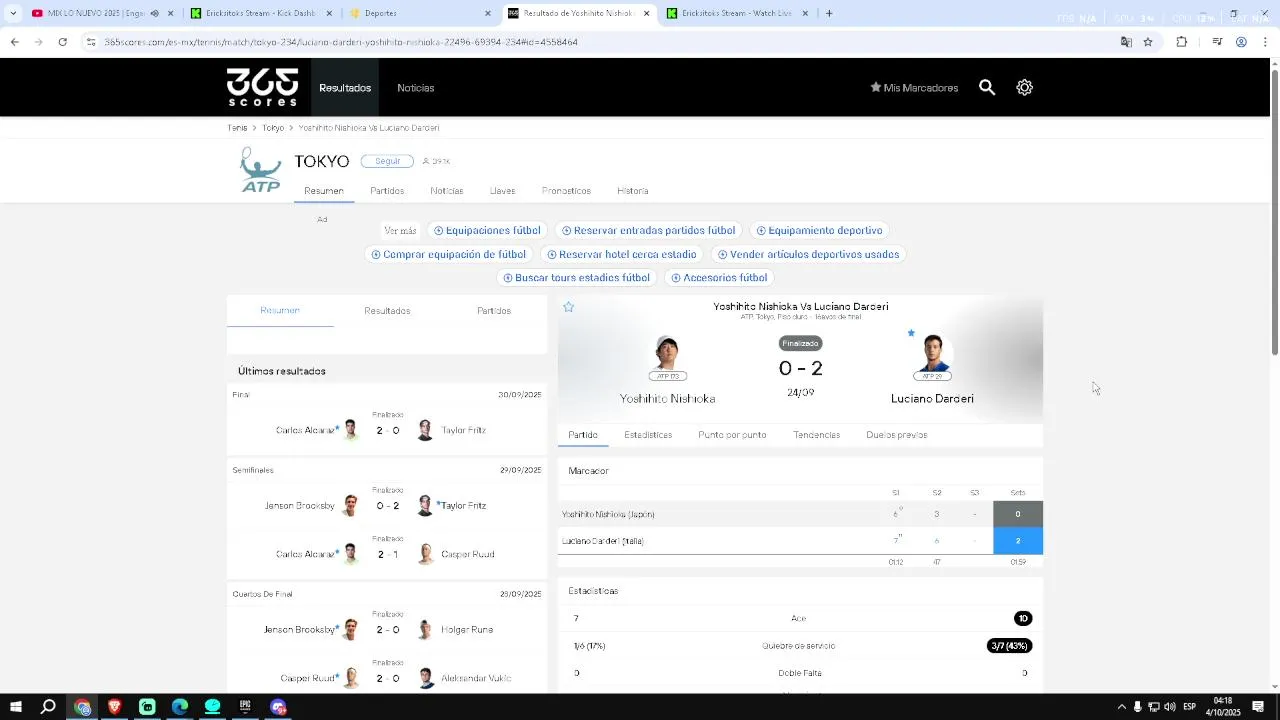Open Windows taskbar search
The image size is (1280, 720).
pyautogui.click(x=48, y=707)
